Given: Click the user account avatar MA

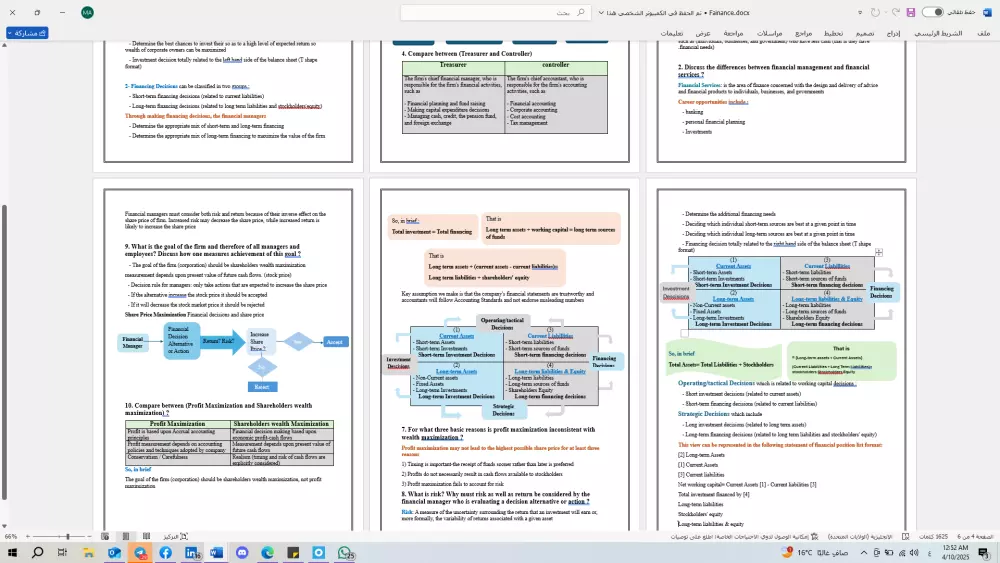Looking at the screenshot, I should (87, 12).
